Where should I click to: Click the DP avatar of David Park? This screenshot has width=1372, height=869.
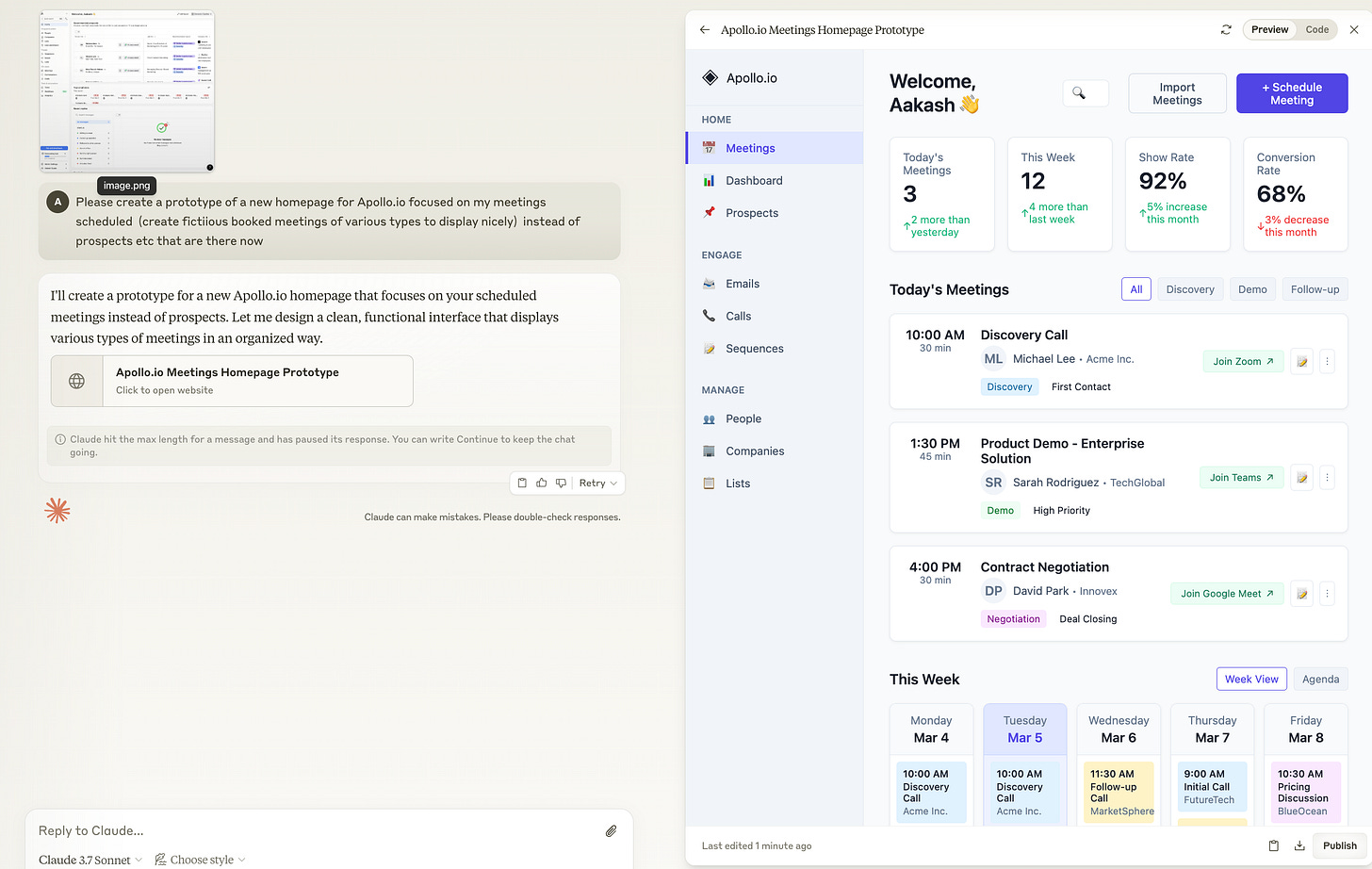993,591
